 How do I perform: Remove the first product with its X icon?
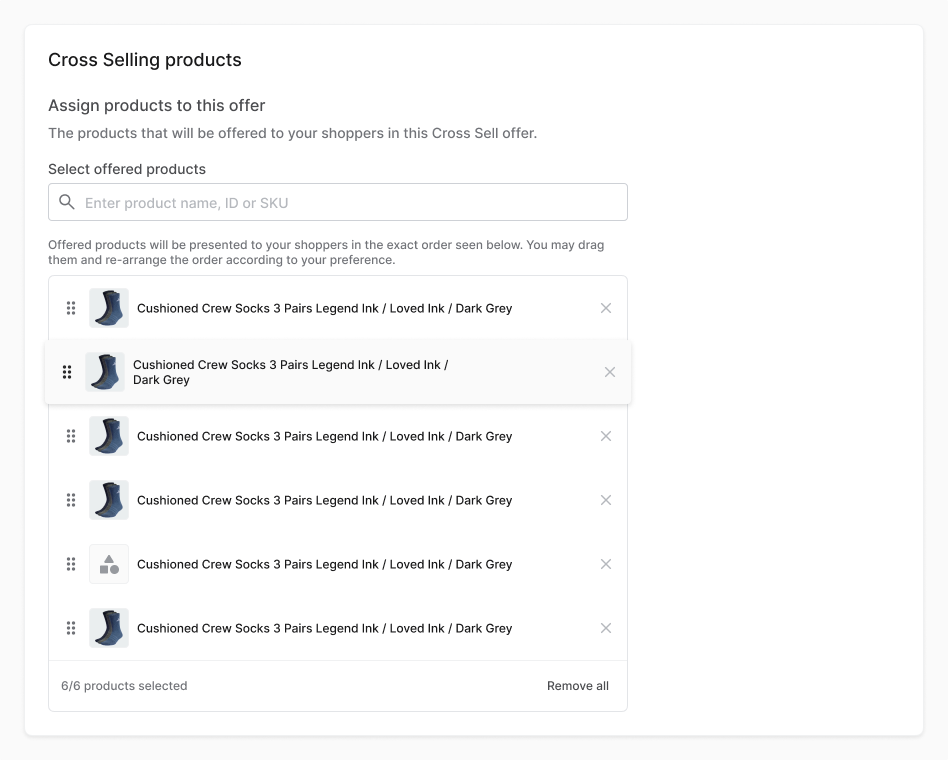tap(606, 308)
